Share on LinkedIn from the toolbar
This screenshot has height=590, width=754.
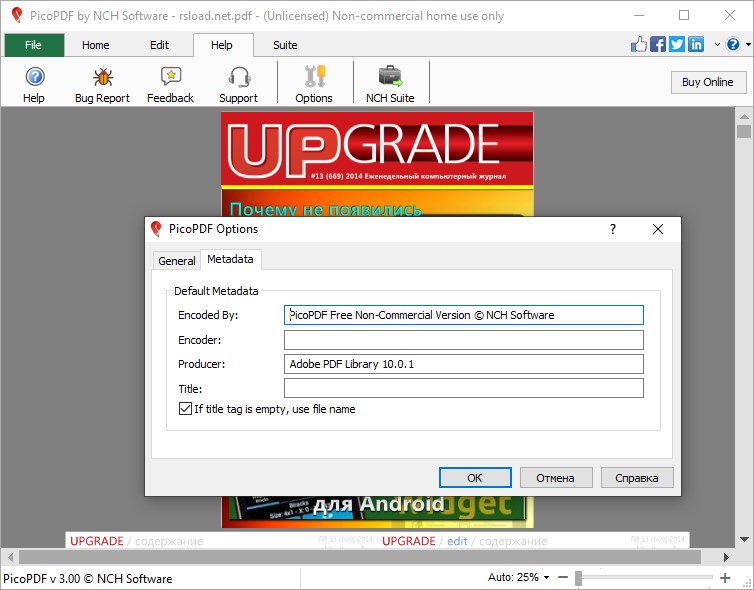(x=696, y=44)
